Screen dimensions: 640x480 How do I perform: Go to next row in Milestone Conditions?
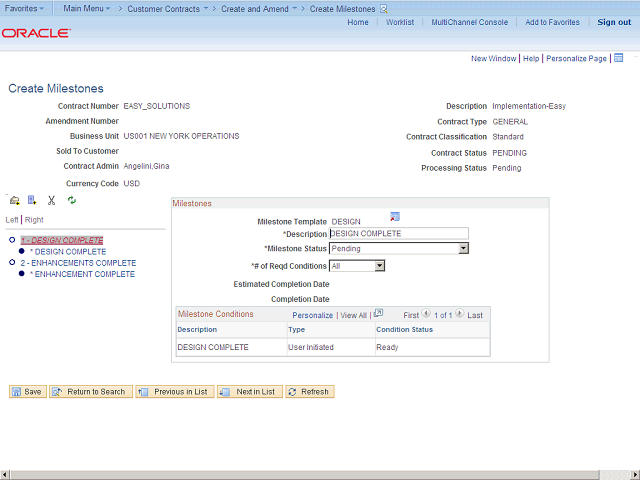(x=459, y=314)
